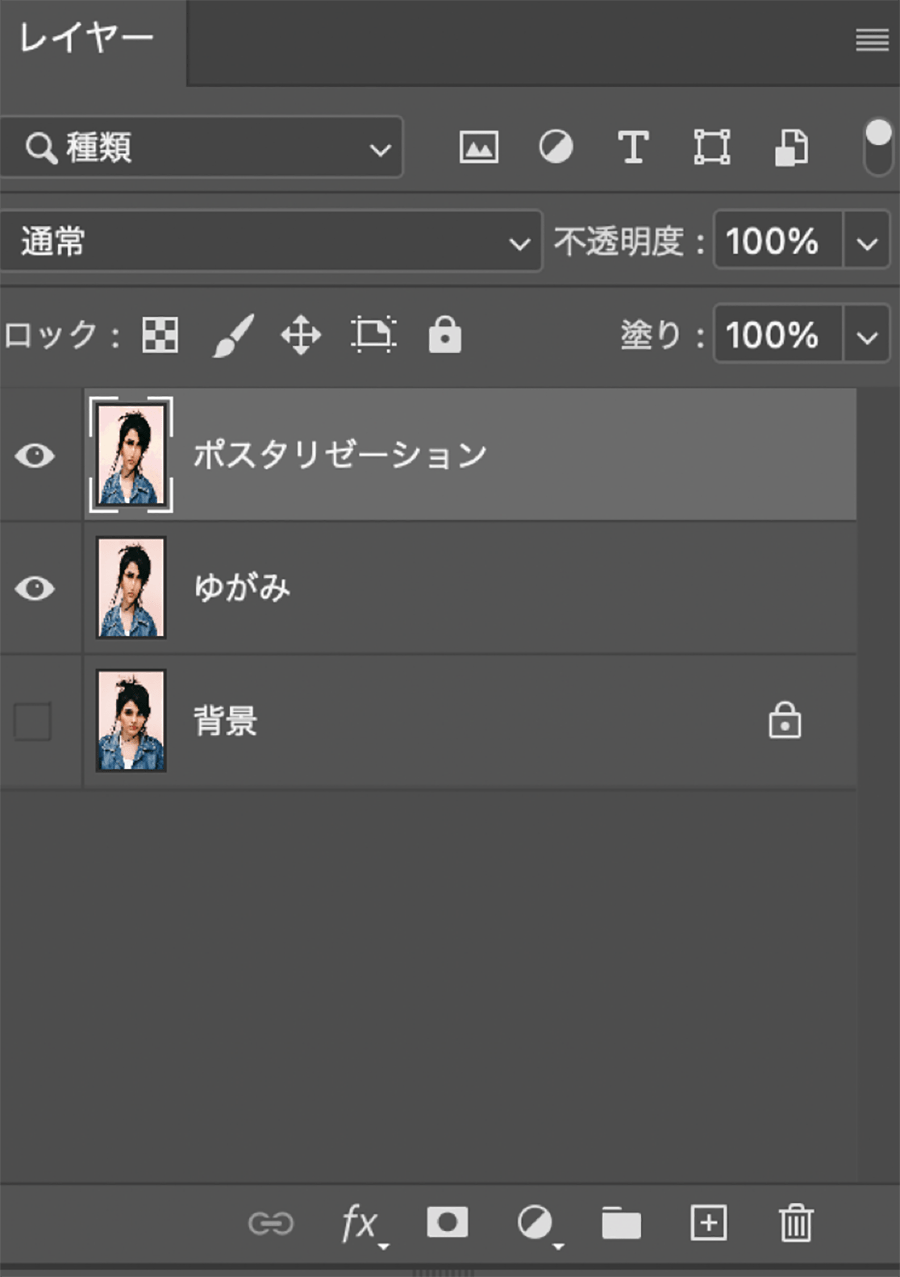Add layer style with fx button
Viewport: 900px width, 1277px height.
coord(361,1223)
